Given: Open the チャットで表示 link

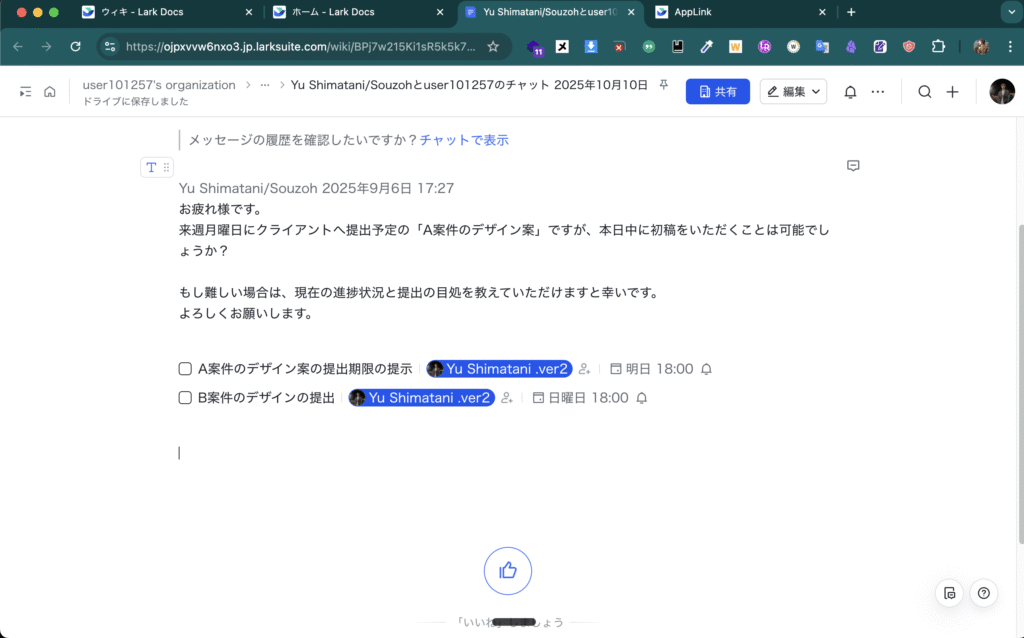Looking at the screenshot, I should pyautogui.click(x=464, y=140).
